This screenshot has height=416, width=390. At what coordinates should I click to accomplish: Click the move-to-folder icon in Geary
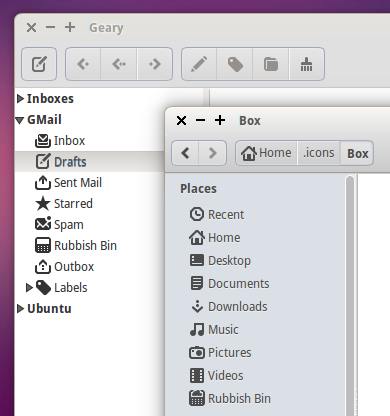coord(271,64)
